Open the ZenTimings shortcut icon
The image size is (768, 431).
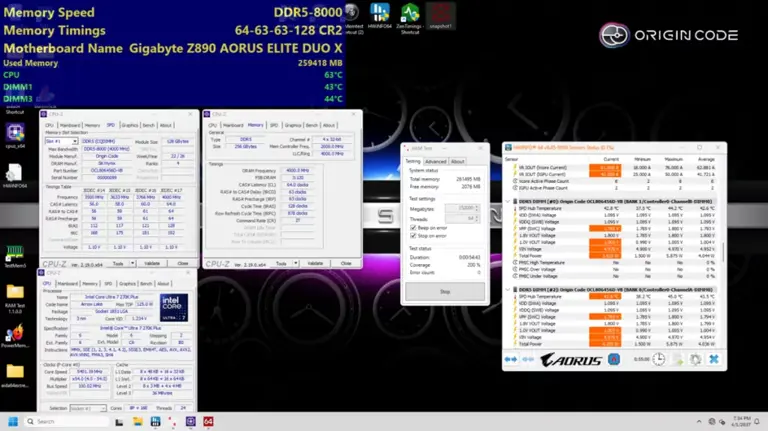pyautogui.click(x=410, y=18)
